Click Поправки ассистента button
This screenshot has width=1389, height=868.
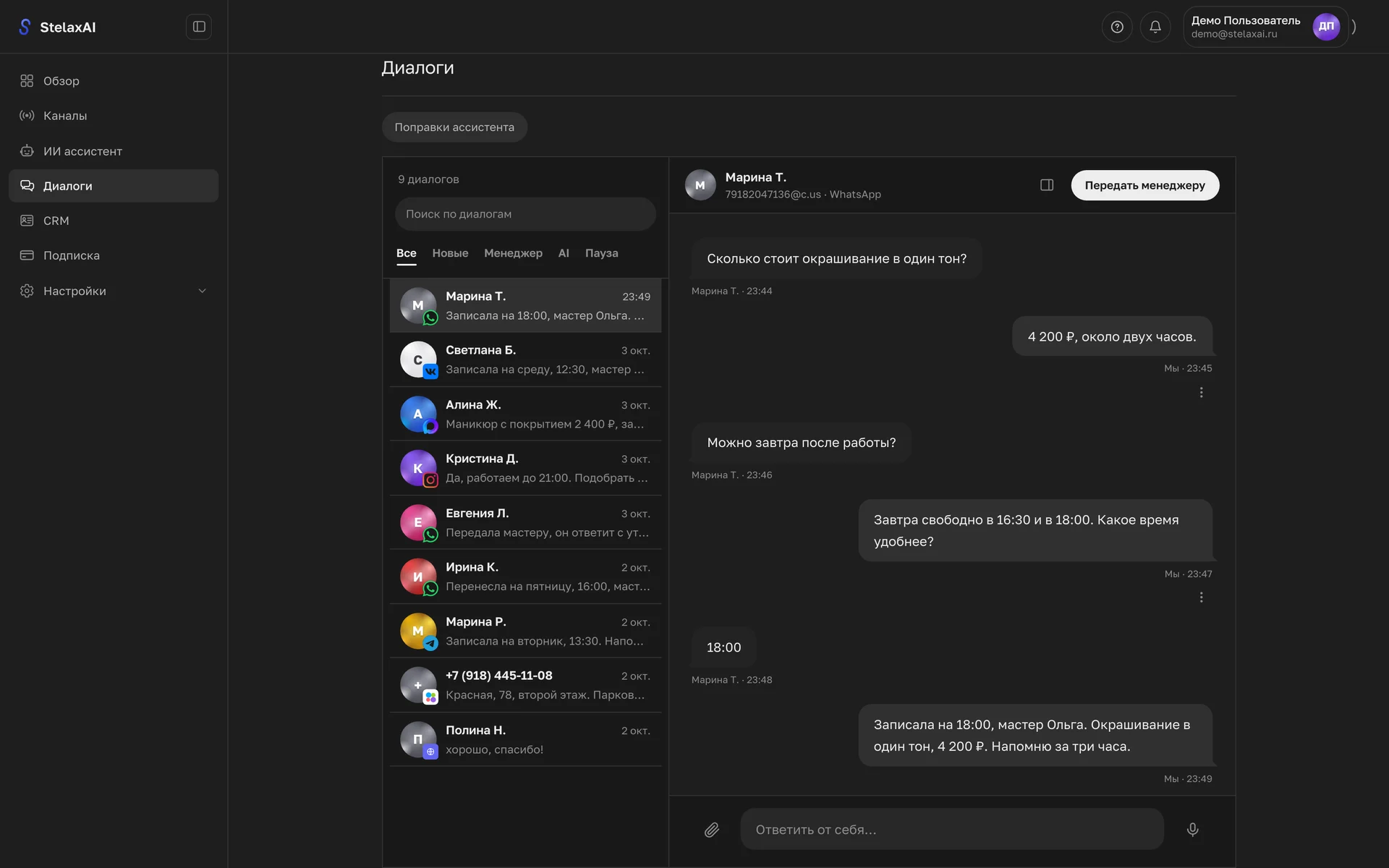[x=454, y=127]
